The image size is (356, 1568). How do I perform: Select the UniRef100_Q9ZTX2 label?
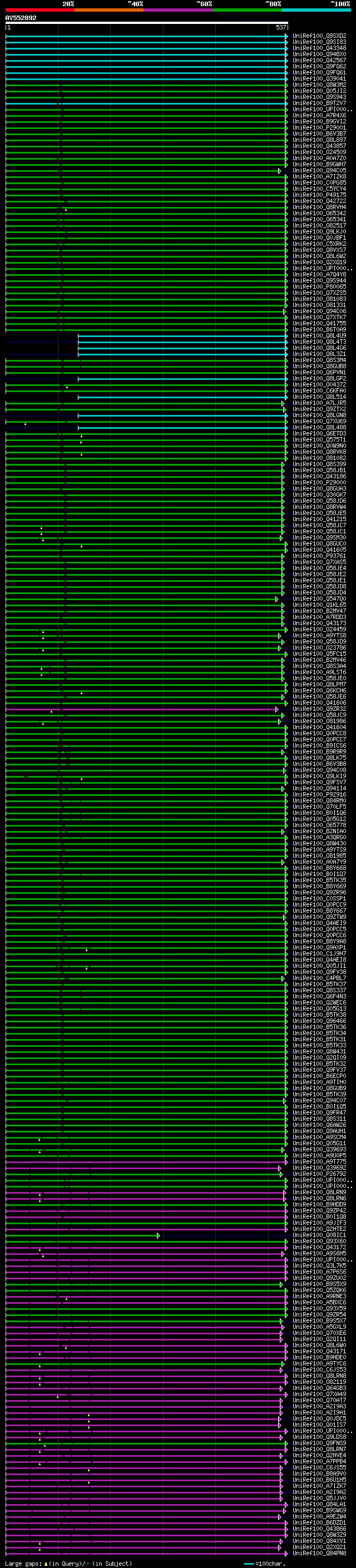click(x=319, y=409)
